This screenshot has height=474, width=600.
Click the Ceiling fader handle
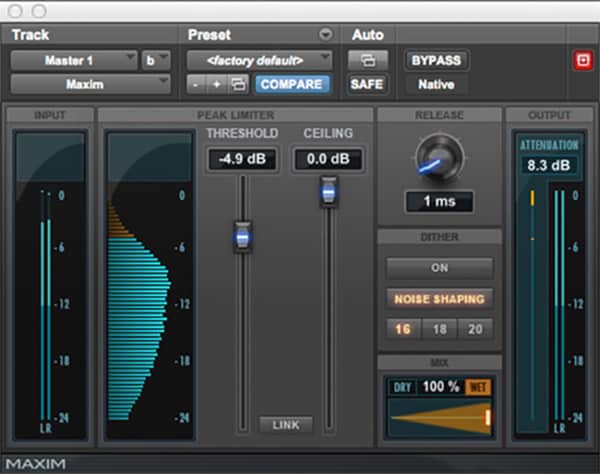[x=329, y=192]
